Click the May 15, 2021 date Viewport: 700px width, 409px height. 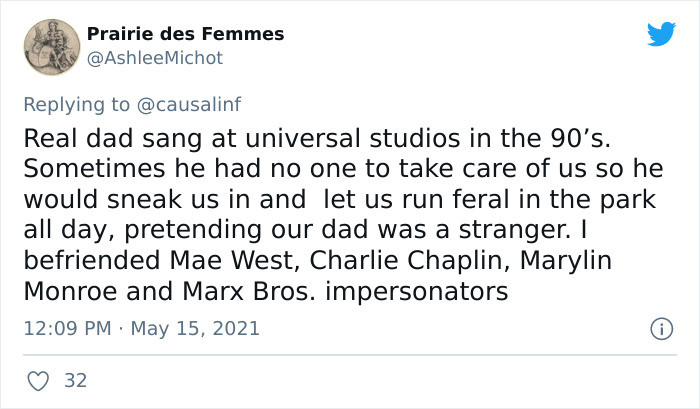(x=195, y=329)
